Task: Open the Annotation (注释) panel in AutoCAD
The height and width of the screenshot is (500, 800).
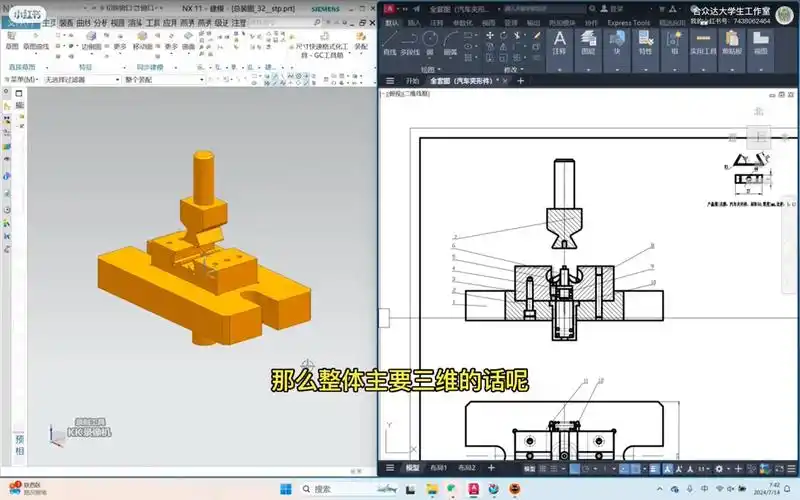Action: 560,50
